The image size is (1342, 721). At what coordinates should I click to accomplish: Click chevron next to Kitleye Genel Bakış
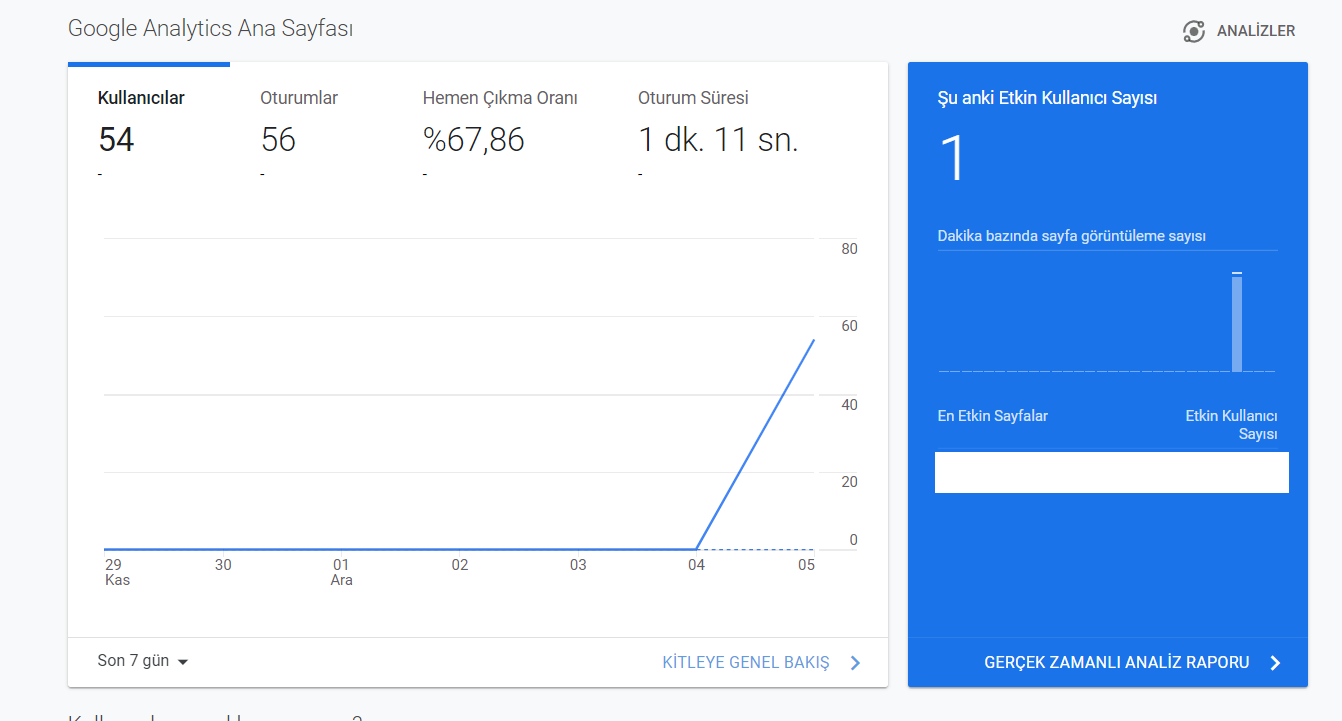click(x=855, y=663)
